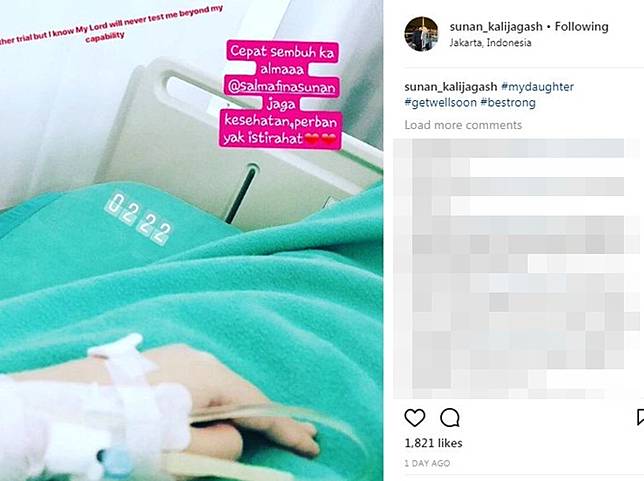Image resolution: width=644 pixels, height=481 pixels.
Task: Click the 02:22 time sticker
Action: (138, 220)
